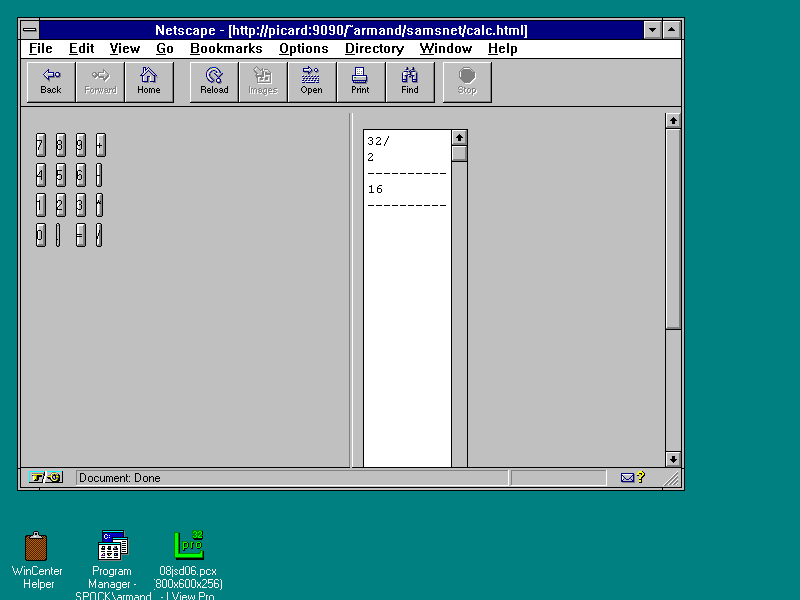Click calculator key 3
800x600 pixels.
[x=81, y=205]
